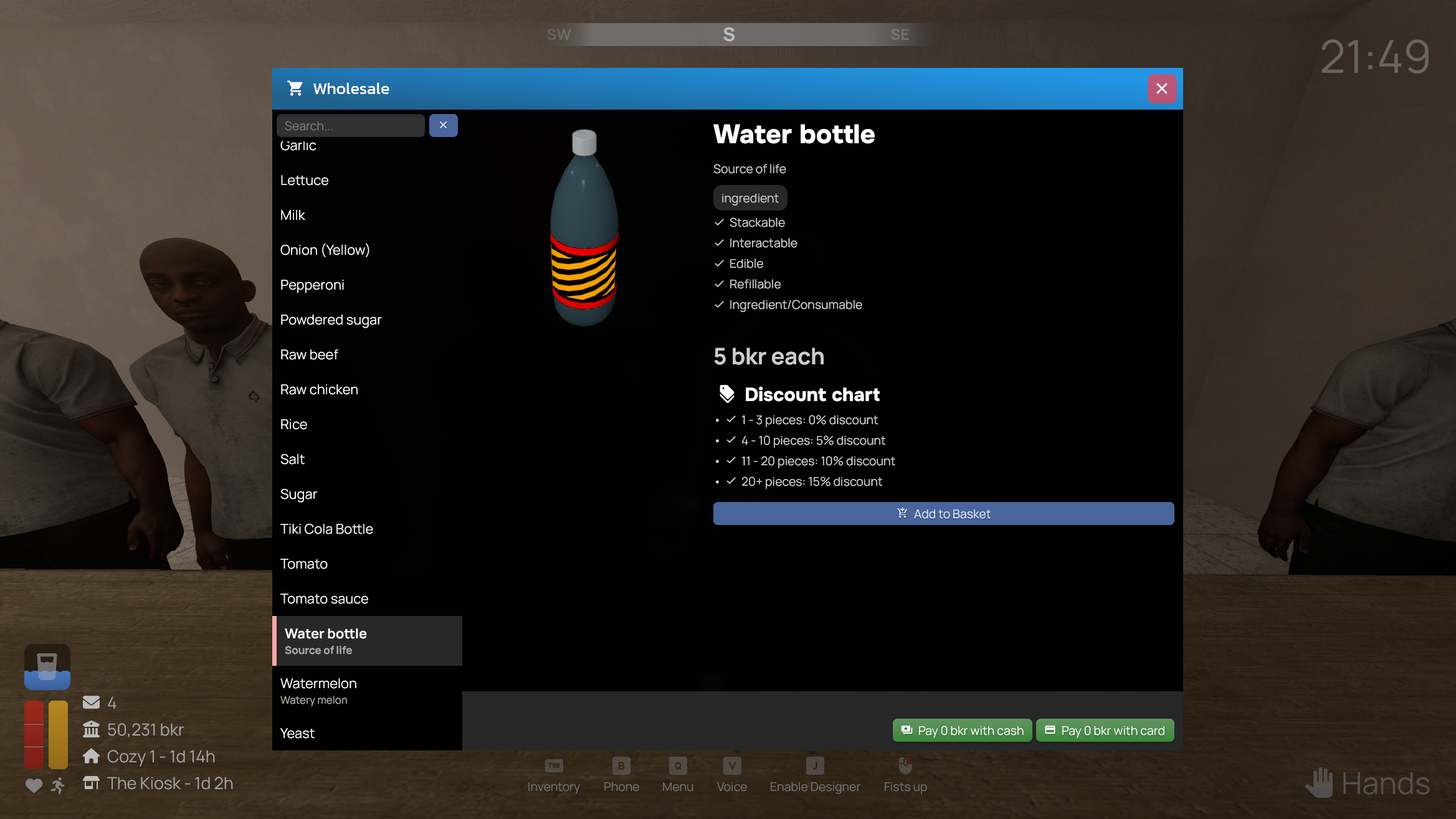
Task: Click The Kiosk shop icon
Action: click(x=91, y=783)
